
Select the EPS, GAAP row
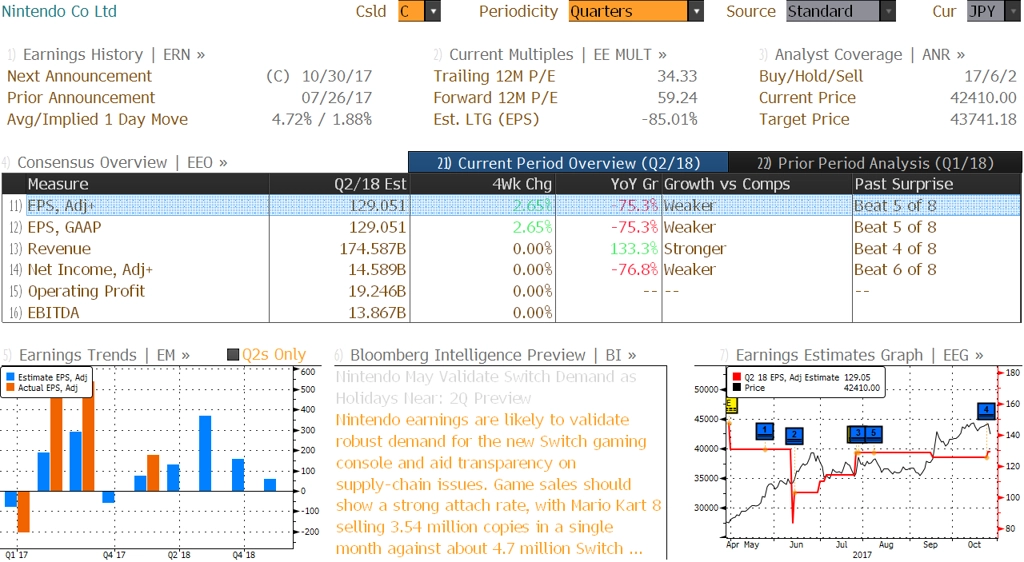pyautogui.click(x=511, y=227)
